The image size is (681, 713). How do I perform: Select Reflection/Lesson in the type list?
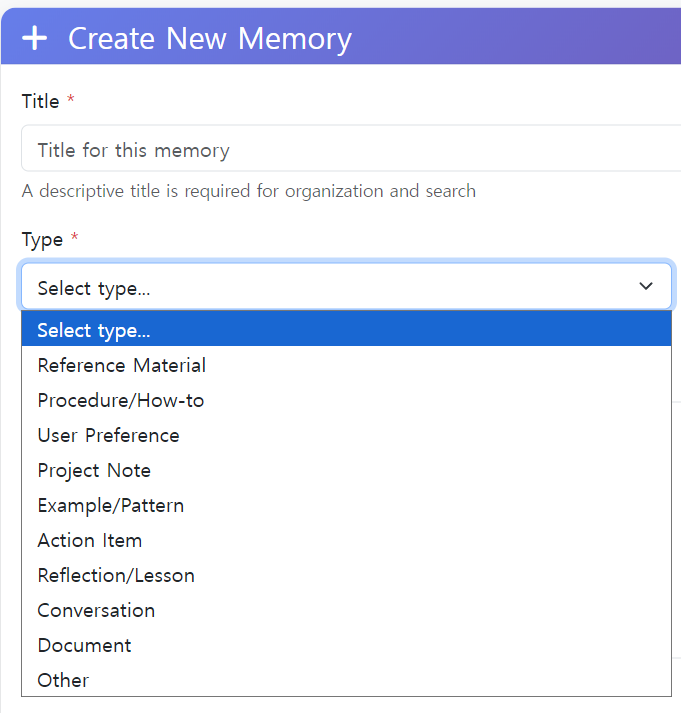coord(116,575)
